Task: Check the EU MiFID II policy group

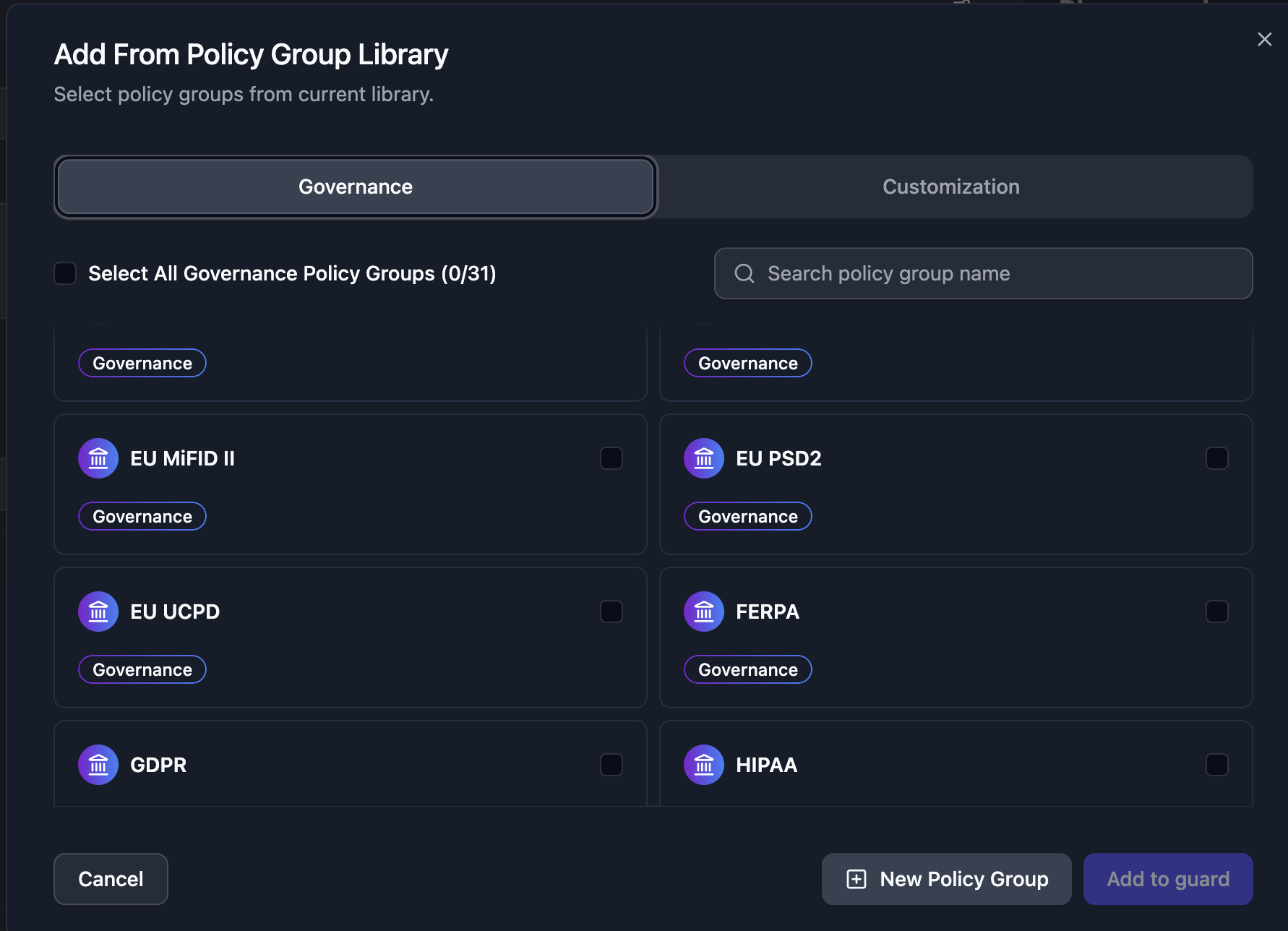Action: point(611,458)
